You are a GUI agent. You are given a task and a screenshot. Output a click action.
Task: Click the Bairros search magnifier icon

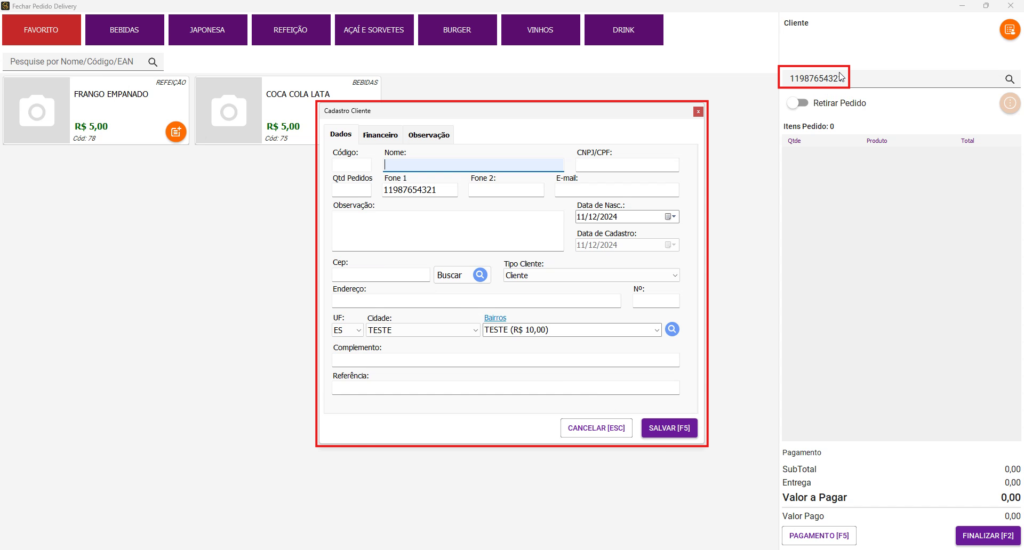point(672,329)
